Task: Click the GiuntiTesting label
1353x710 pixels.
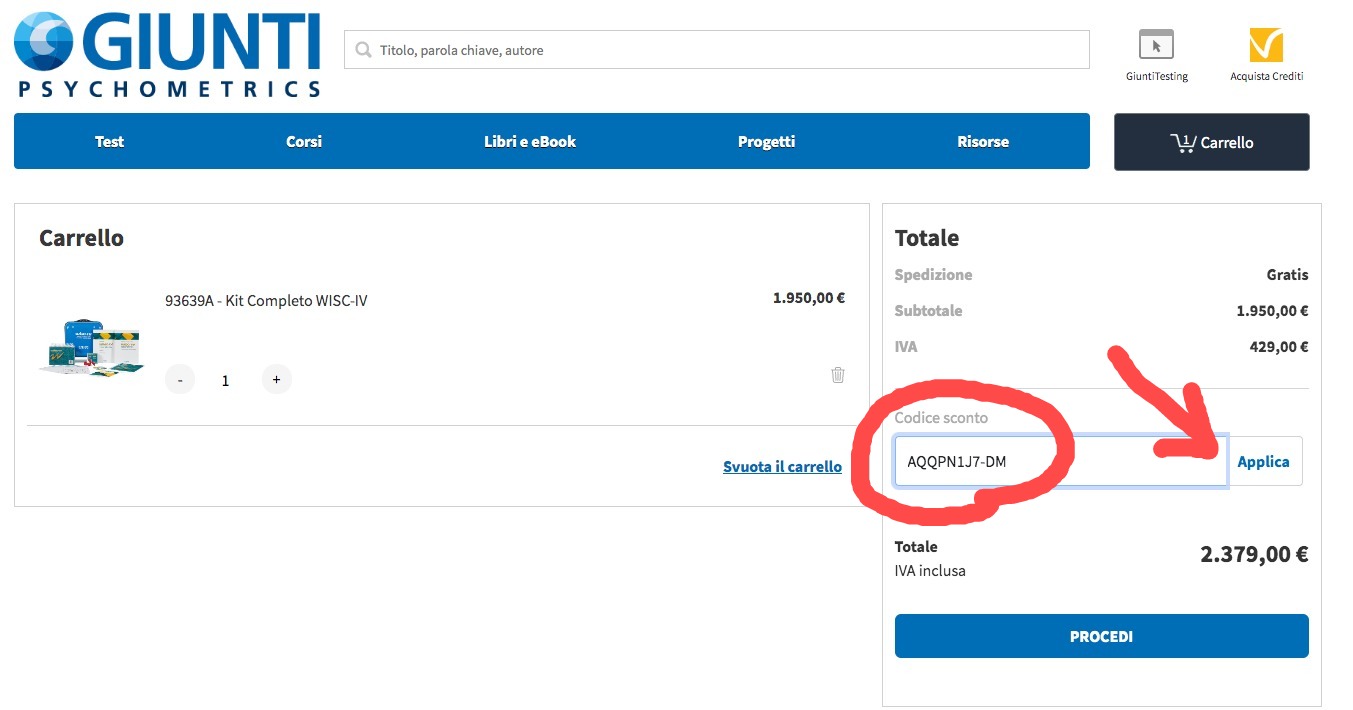Action: click(1157, 76)
